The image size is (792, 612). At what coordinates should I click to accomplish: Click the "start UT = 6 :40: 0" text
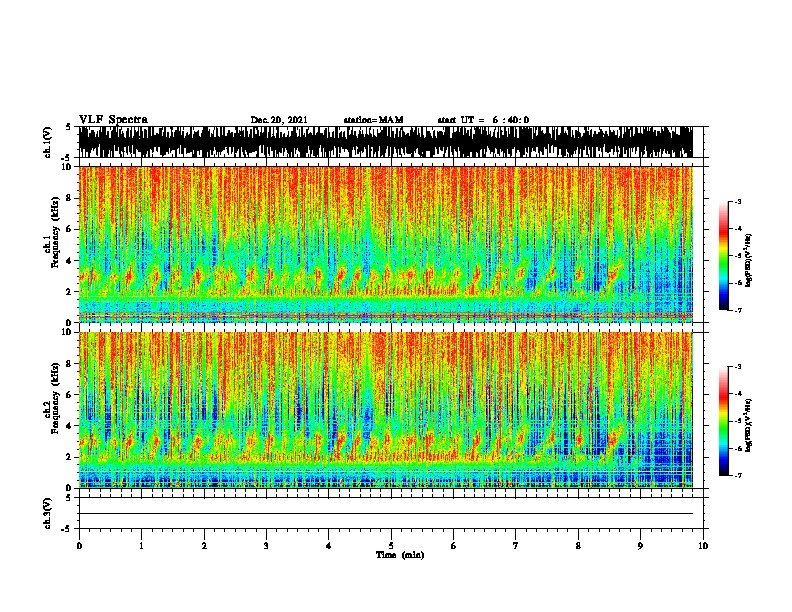(x=483, y=120)
